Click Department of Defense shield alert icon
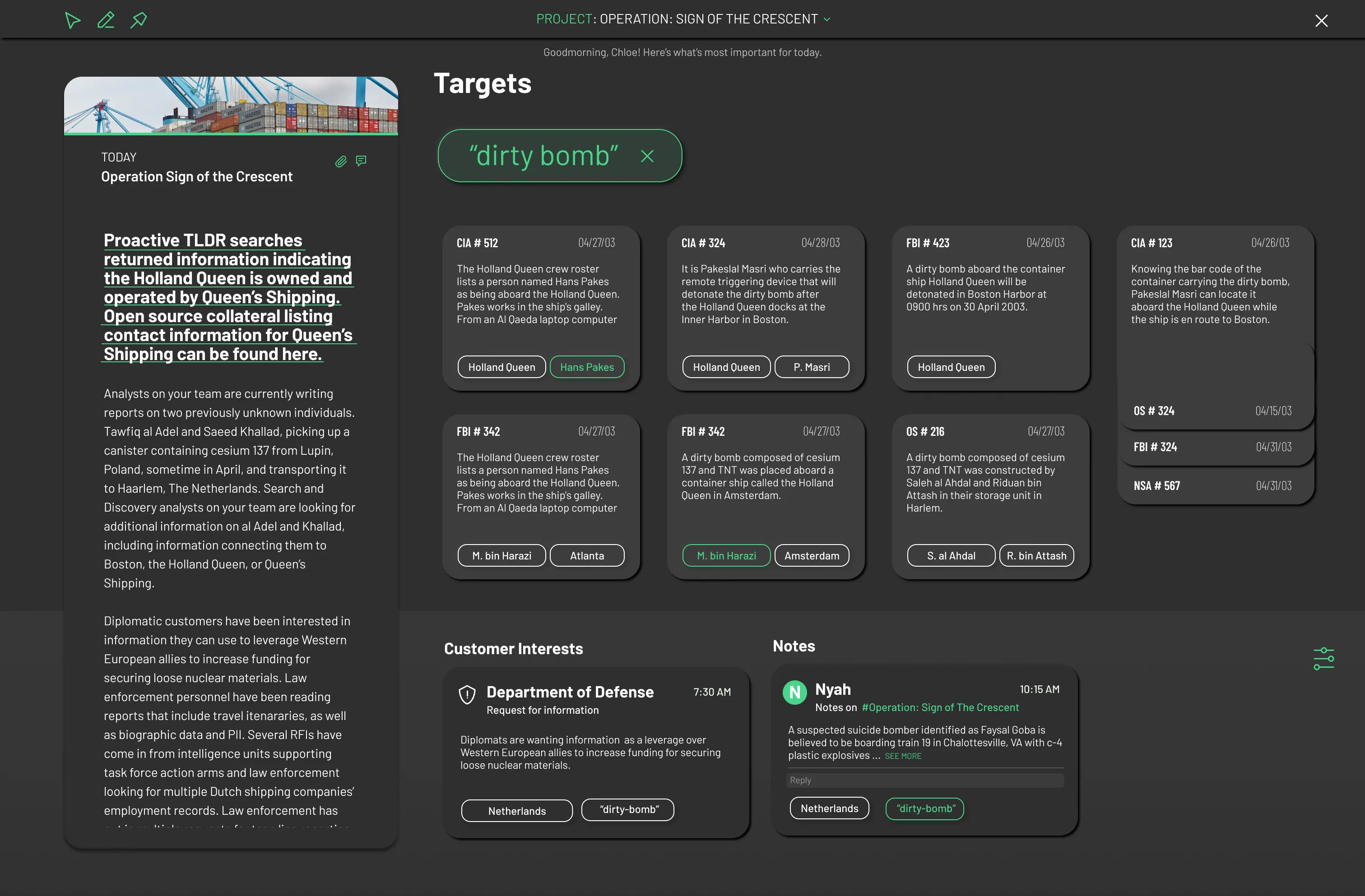This screenshot has height=896, width=1365. [467, 694]
